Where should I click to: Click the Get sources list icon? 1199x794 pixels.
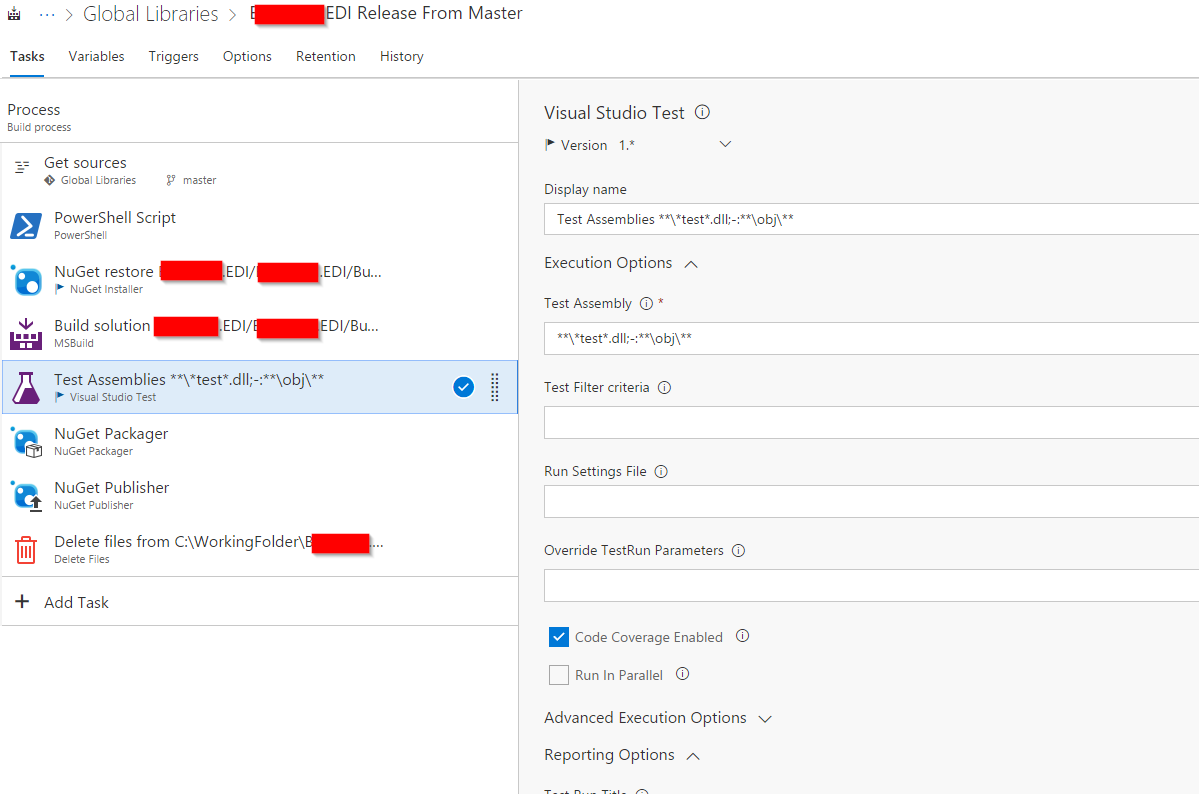[22, 166]
